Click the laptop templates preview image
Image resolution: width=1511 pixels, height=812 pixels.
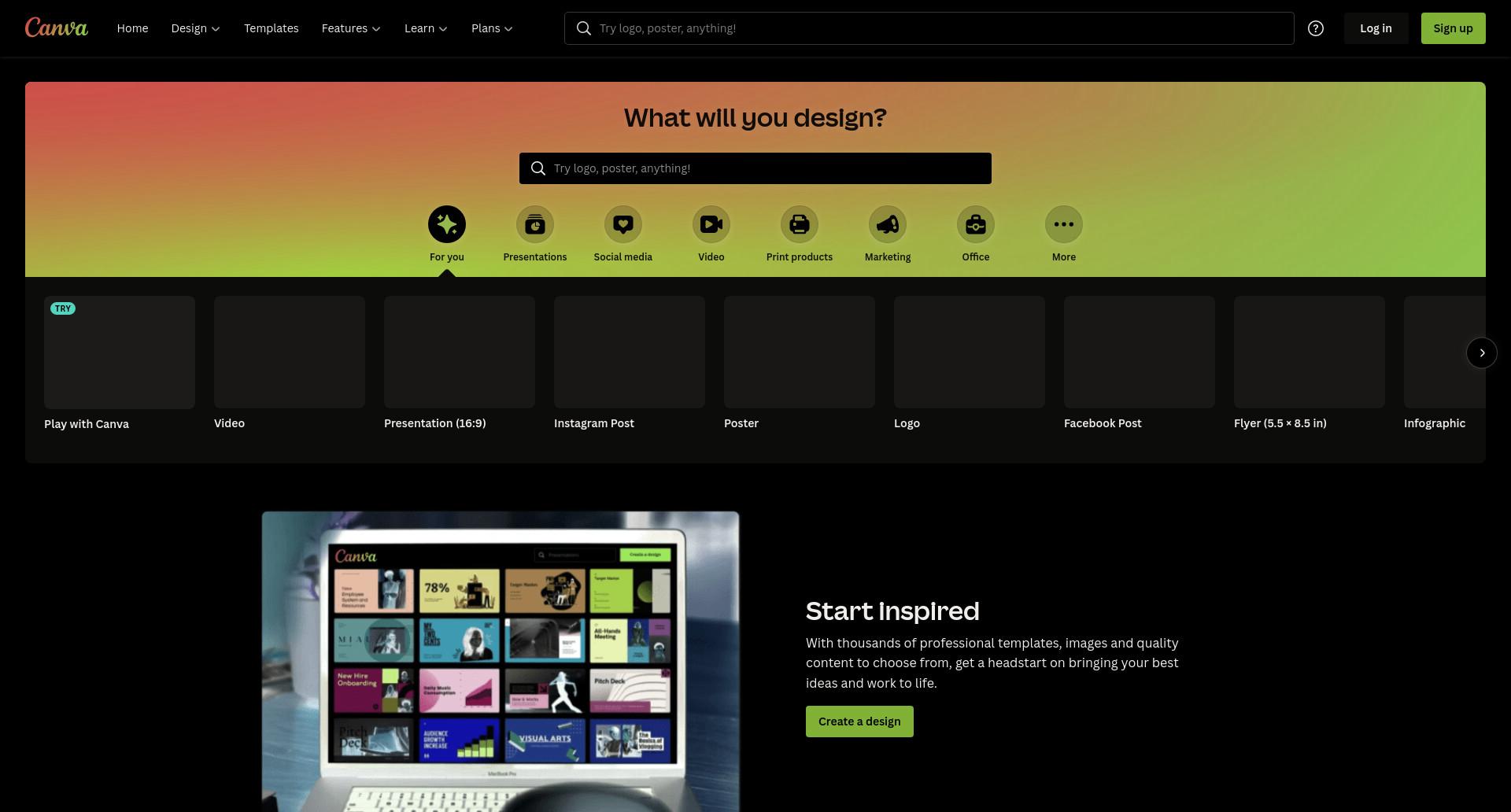pyautogui.click(x=501, y=662)
